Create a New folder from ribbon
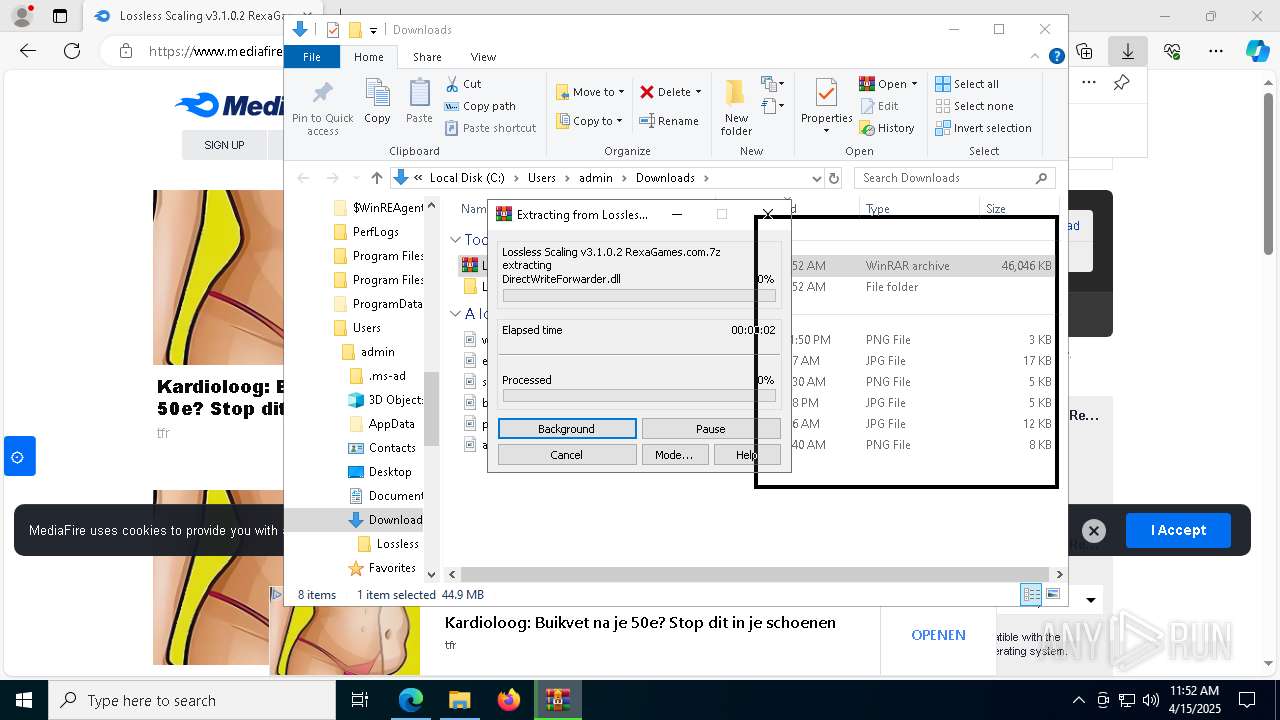Viewport: 1280px width, 720px height. [x=736, y=107]
